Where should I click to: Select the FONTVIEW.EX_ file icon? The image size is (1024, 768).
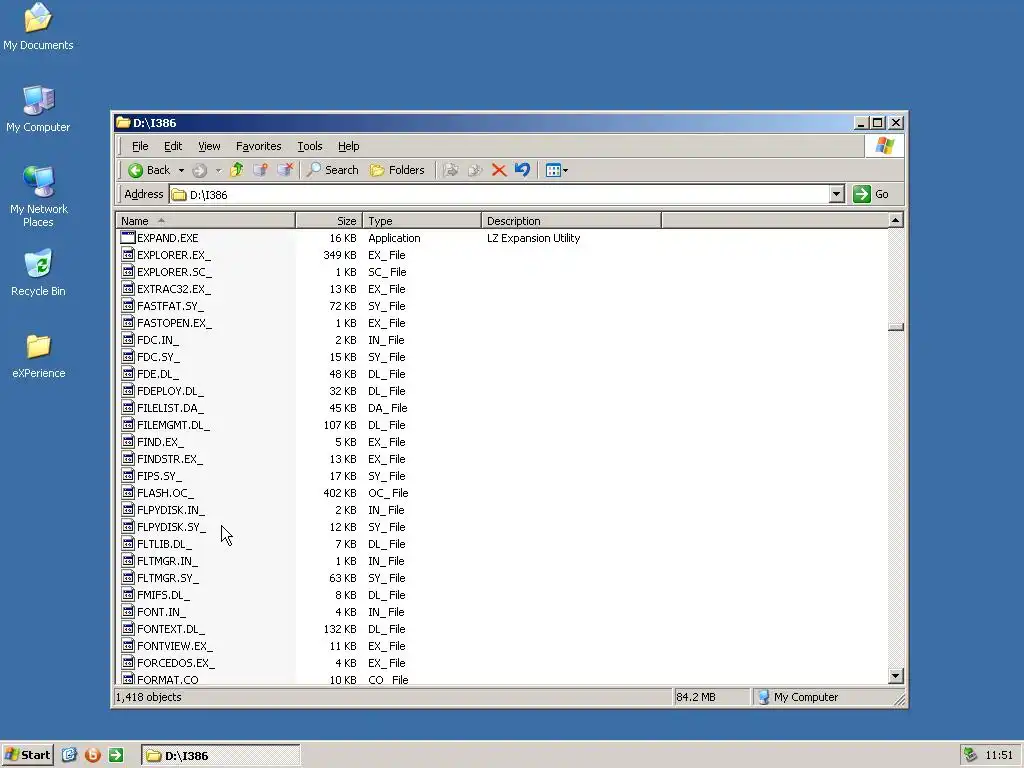coord(128,646)
